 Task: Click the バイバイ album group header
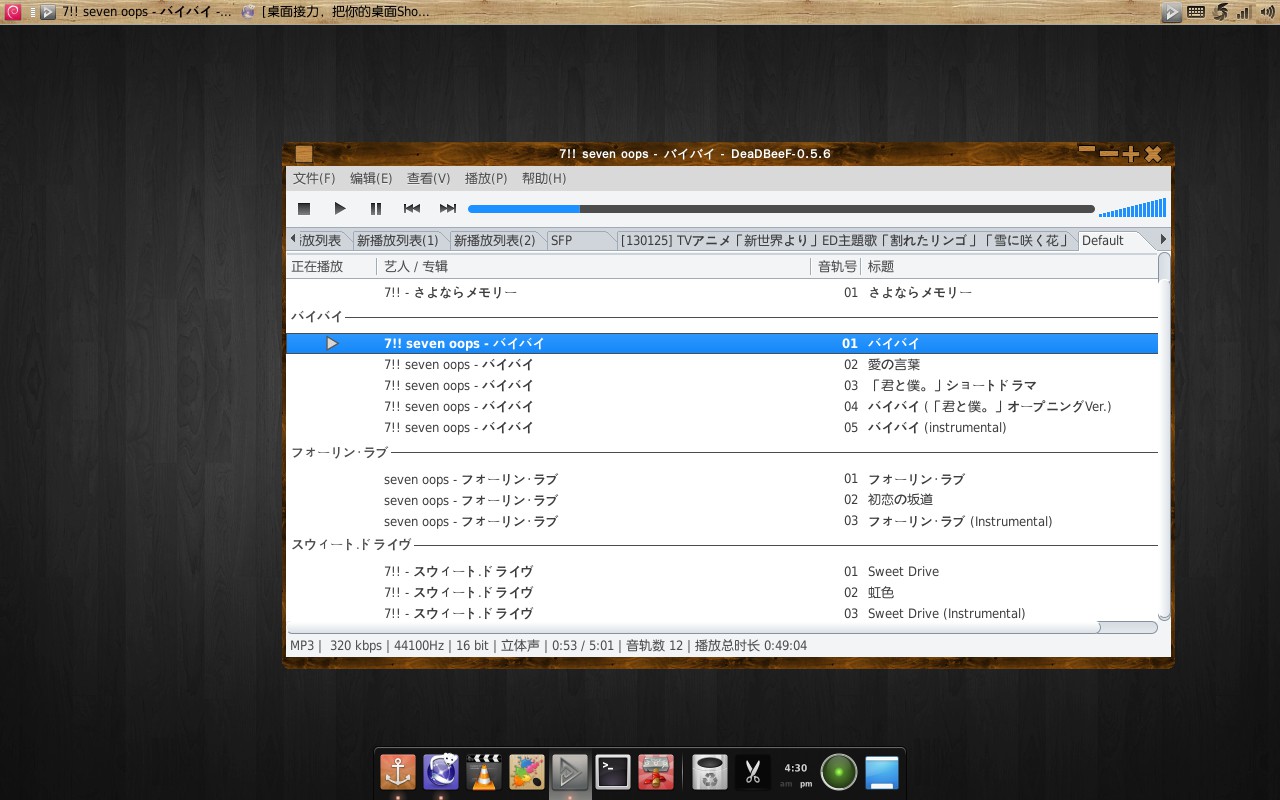(722, 316)
